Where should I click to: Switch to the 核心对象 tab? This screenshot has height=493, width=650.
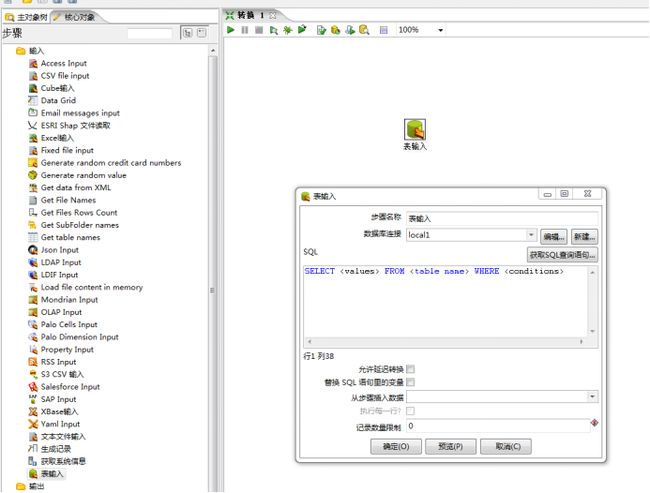click(x=75, y=17)
